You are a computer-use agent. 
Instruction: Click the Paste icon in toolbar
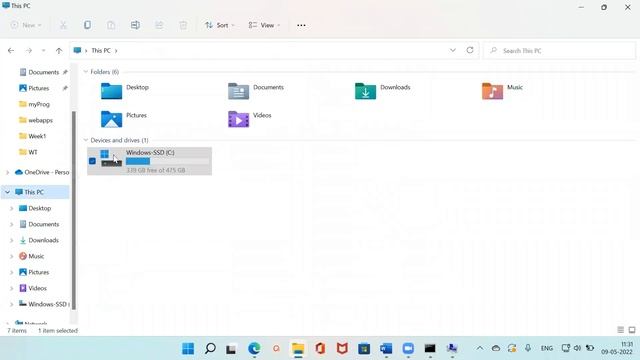pyautogui.click(x=111, y=25)
